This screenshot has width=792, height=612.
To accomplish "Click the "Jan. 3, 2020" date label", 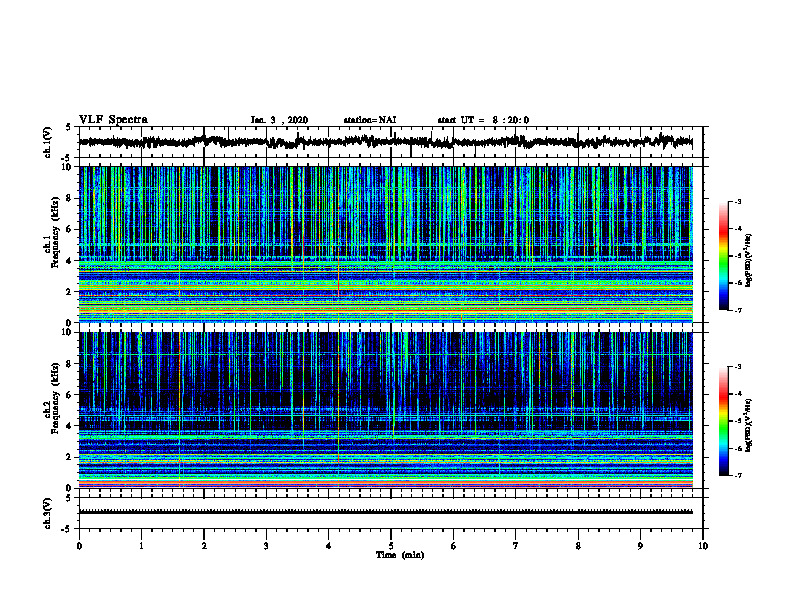I will pyautogui.click(x=279, y=120).
